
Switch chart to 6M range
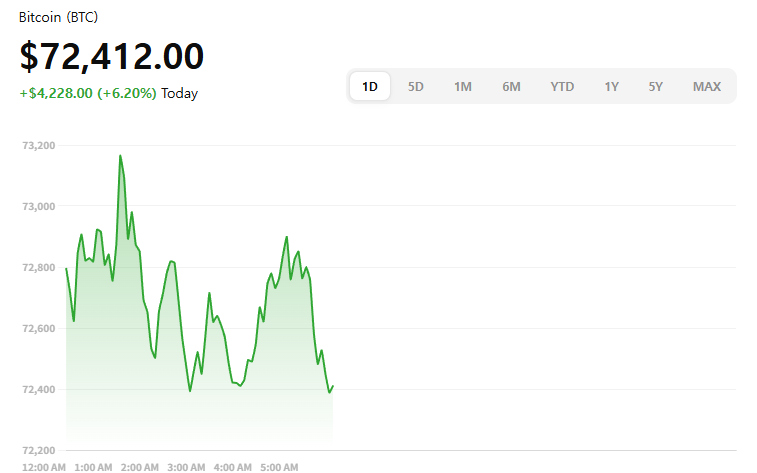tap(511, 87)
